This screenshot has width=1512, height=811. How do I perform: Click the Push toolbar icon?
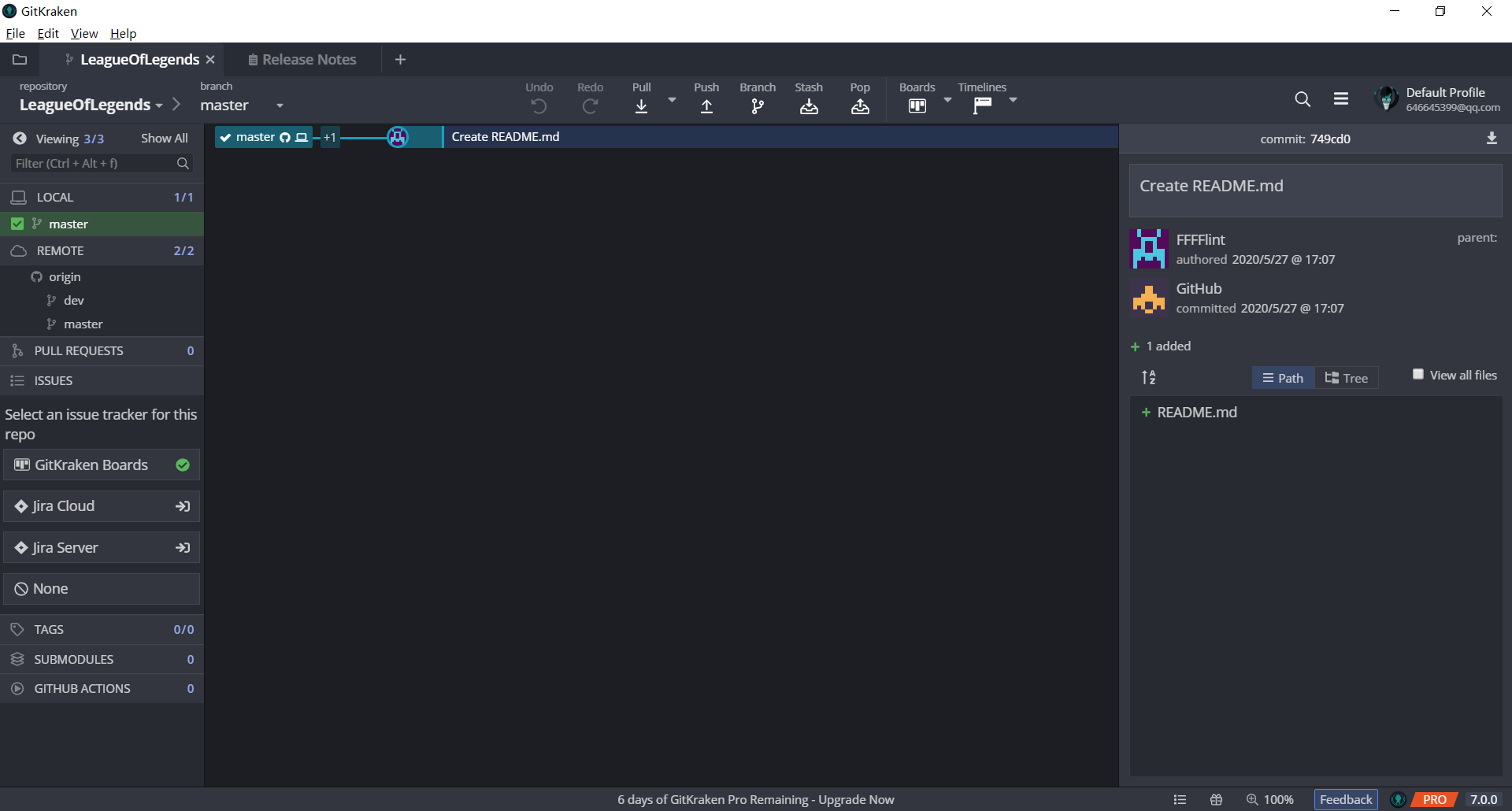706,106
